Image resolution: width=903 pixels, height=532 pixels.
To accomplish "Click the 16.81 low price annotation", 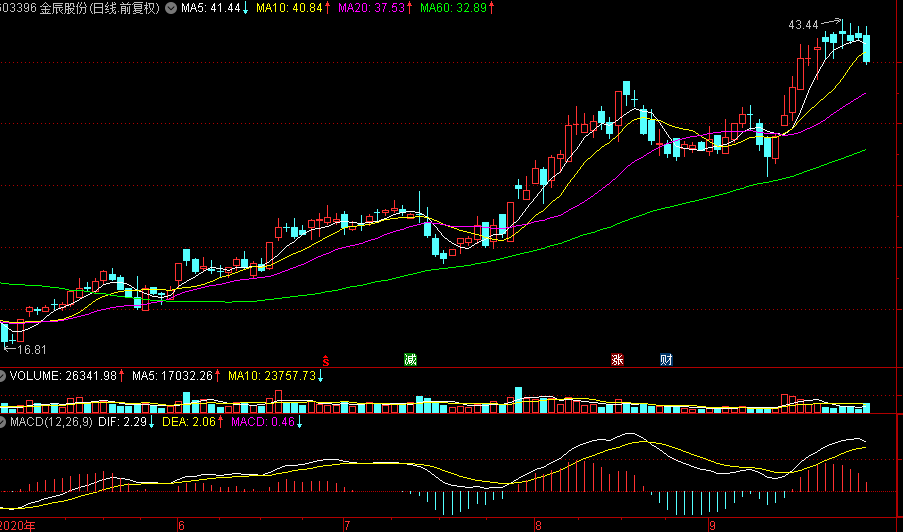I will [32, 349].
